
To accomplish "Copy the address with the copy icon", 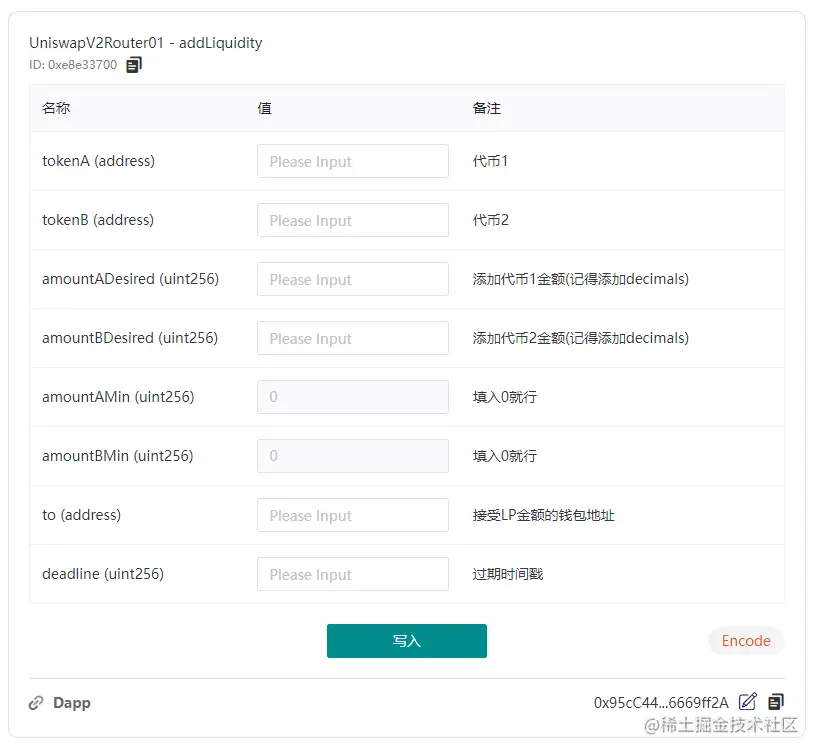I will 776,702.
